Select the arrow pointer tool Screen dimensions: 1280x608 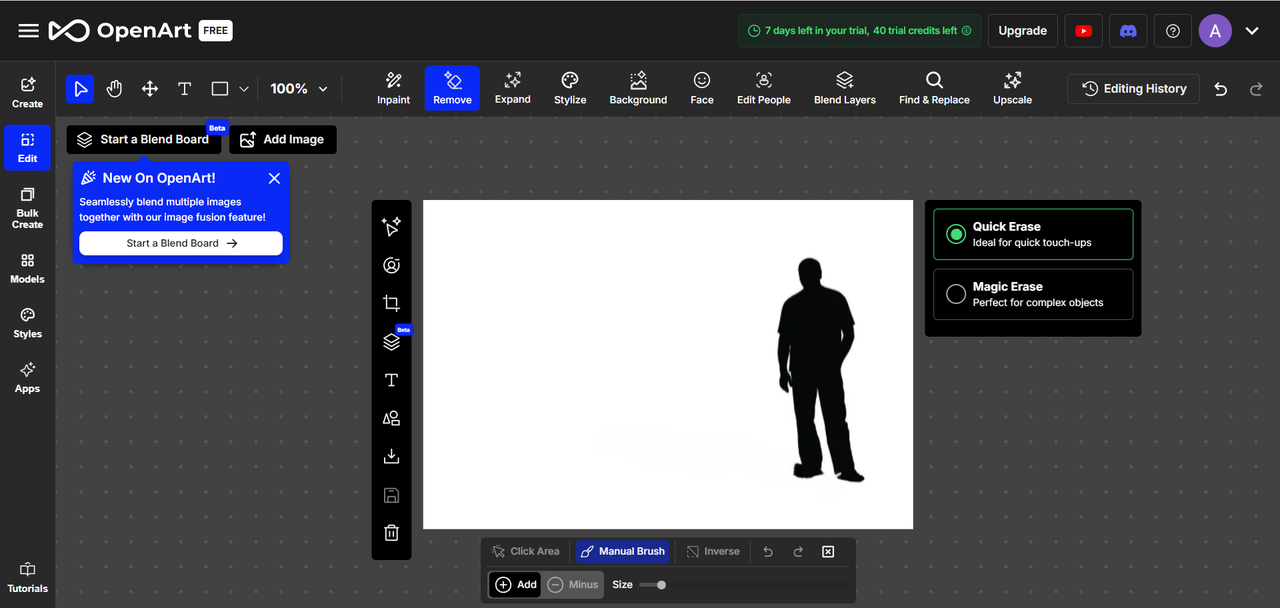click(80, 89)
